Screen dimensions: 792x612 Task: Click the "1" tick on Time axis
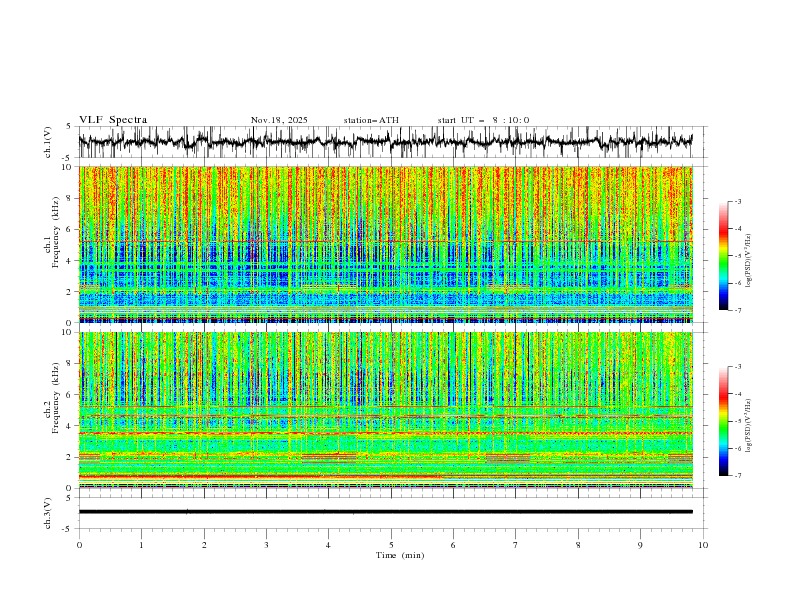click(x=141, y=545)
